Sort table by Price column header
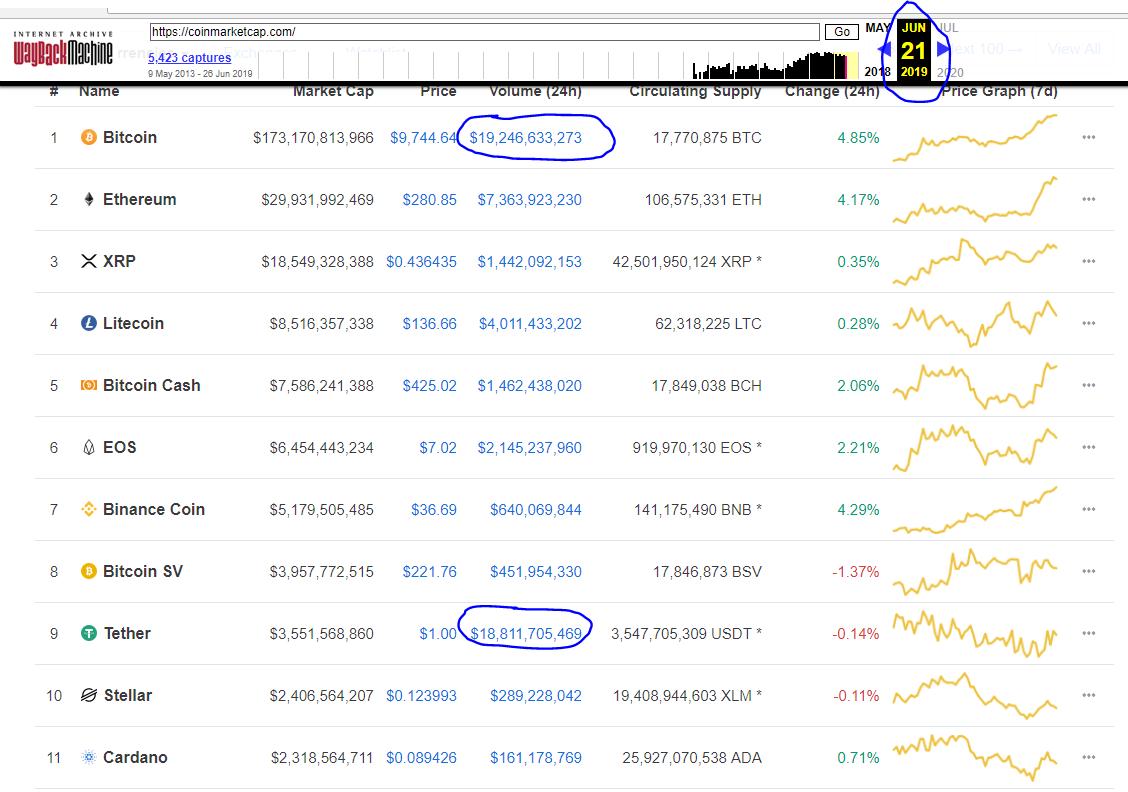Viewport: 1128px width, 792px height. [x=438, y=91]
